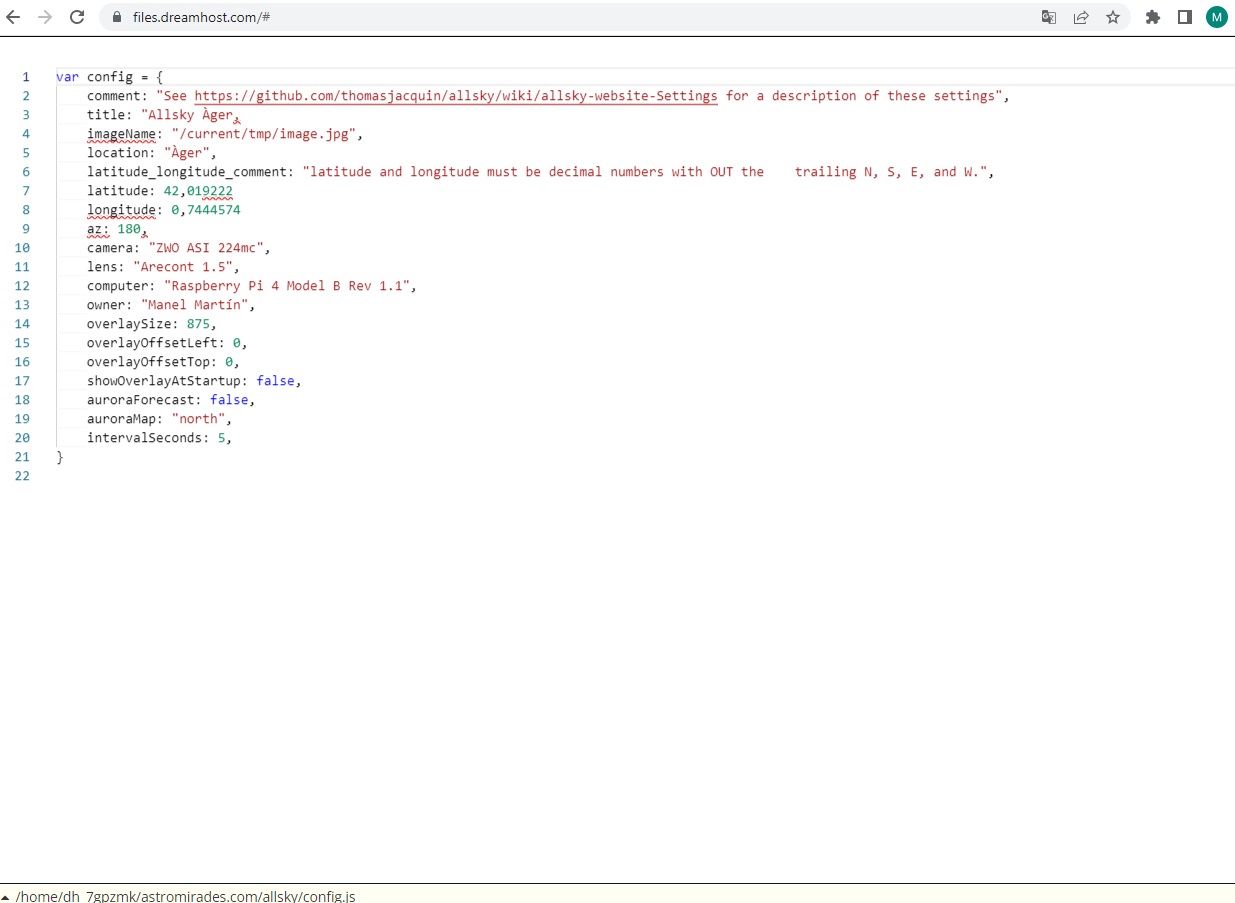This screenshot has width=1235, height=903.
Task: Click longitude value 0,7444574
Action: pos(206,210)
